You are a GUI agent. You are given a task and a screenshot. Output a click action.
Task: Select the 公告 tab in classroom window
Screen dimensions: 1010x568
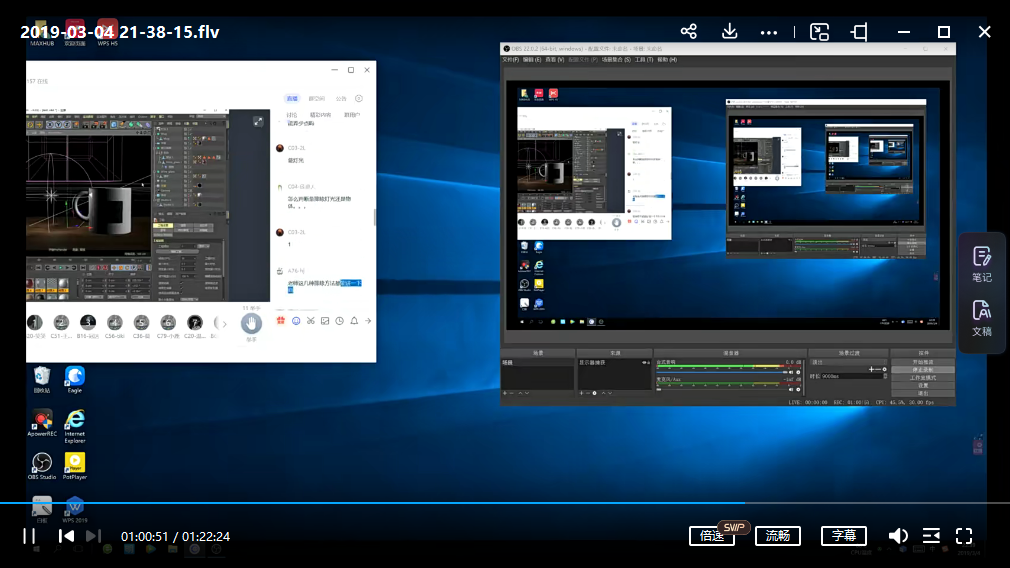pos(341,99)
